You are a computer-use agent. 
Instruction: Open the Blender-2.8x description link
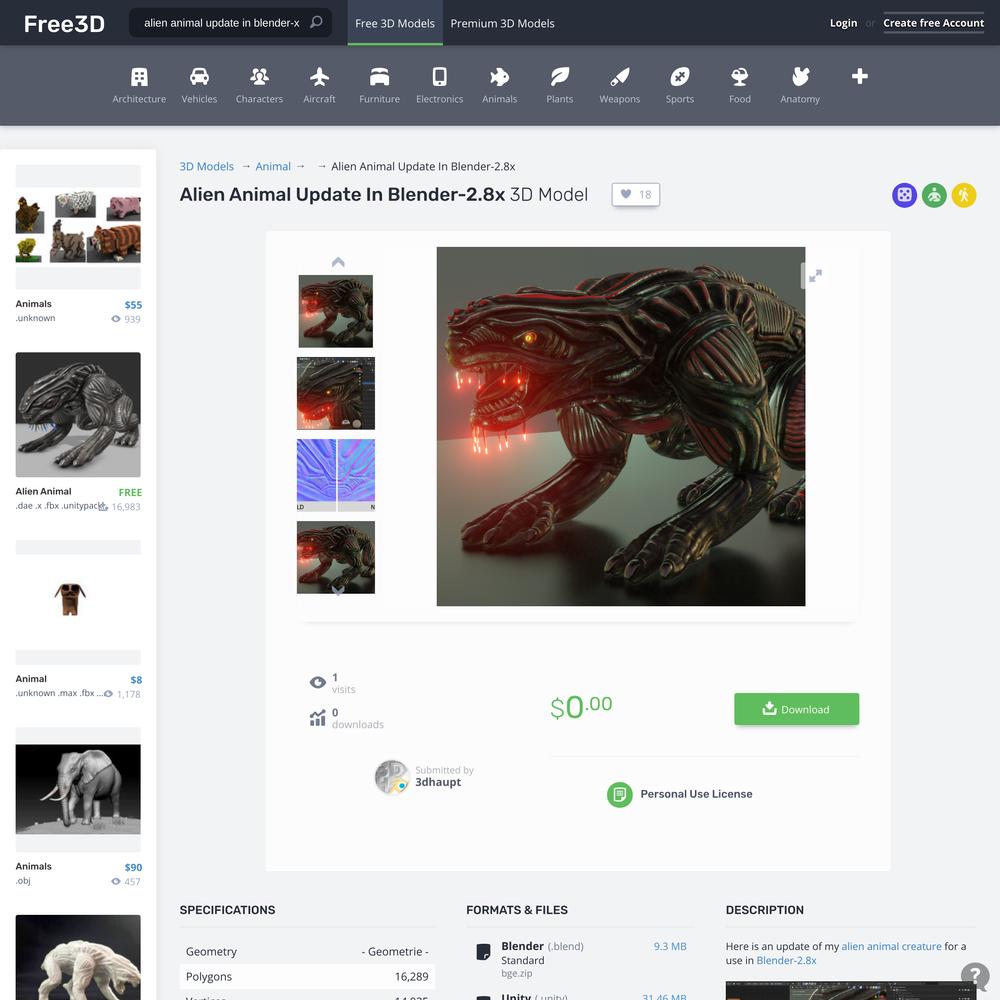coord(786,960)
